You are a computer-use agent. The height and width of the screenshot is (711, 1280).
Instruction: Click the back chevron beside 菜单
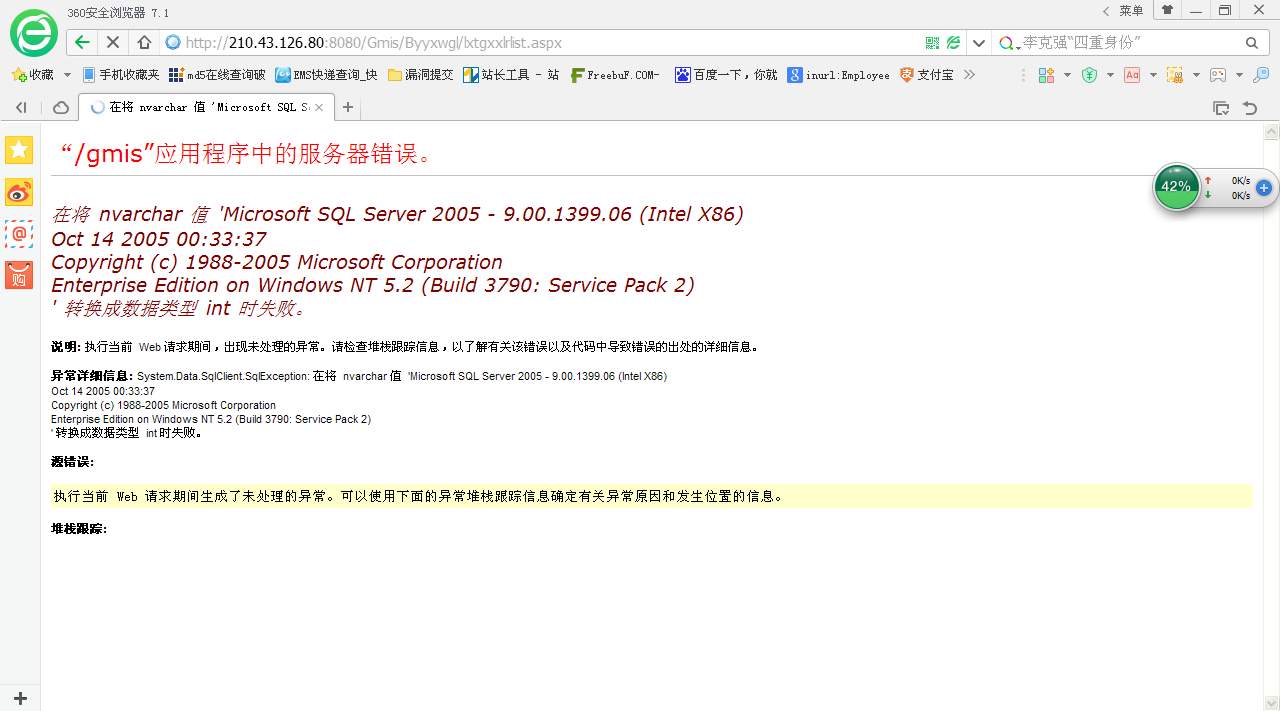[1106, 10]
